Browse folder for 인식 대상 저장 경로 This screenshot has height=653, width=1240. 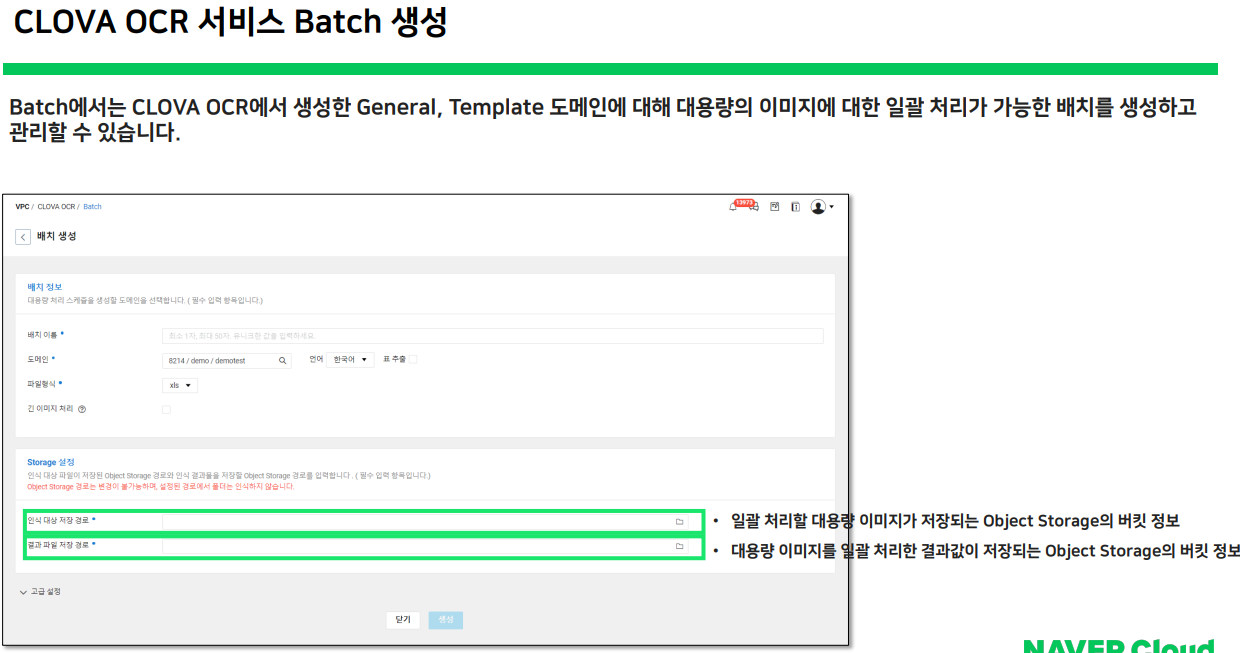tap(679, 521)
